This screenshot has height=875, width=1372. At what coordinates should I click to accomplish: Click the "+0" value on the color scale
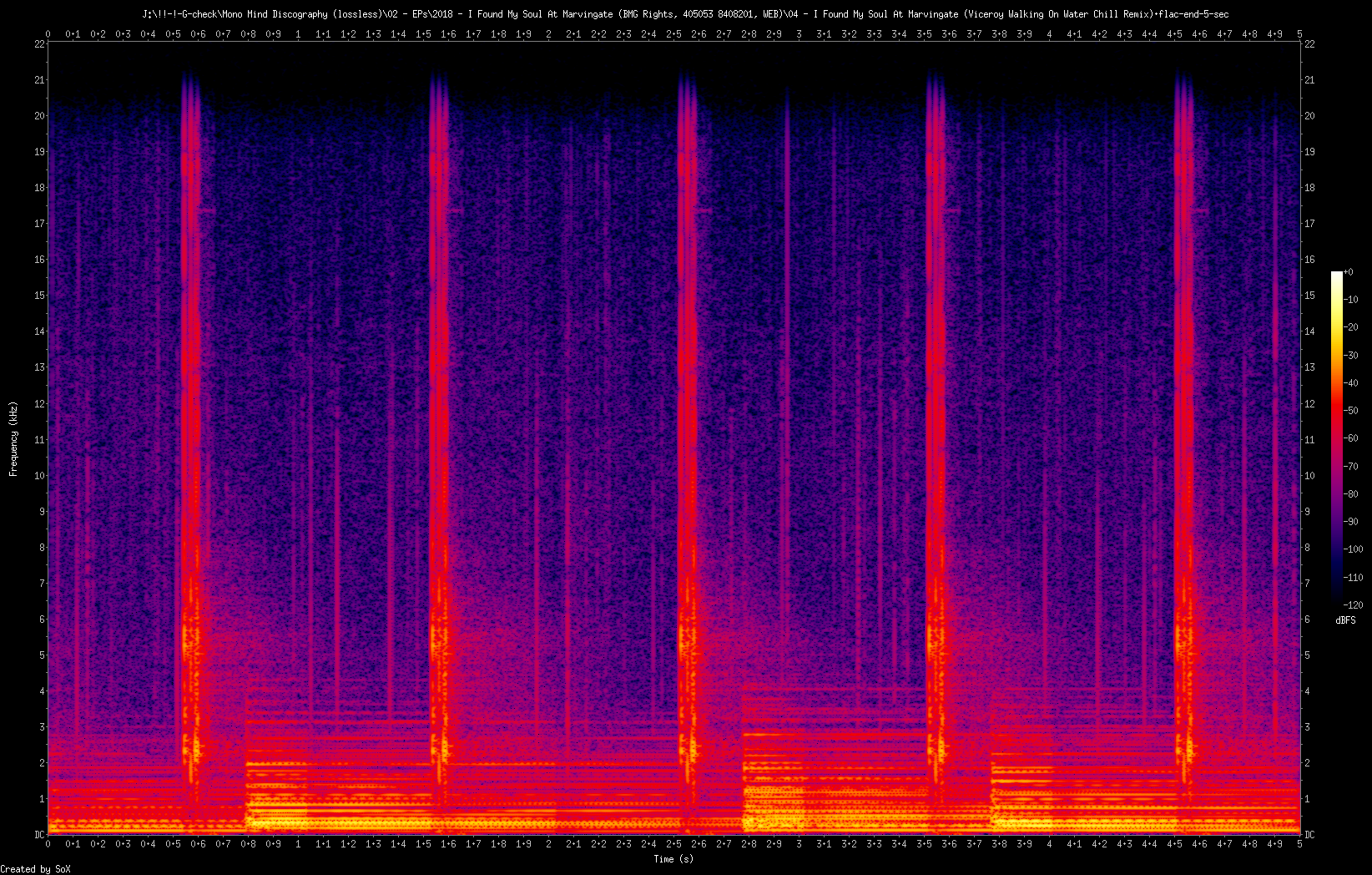pos(1349,272)
